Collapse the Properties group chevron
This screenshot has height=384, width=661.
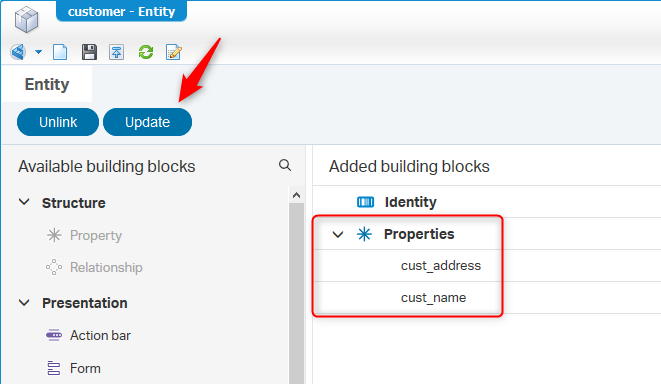338,234
